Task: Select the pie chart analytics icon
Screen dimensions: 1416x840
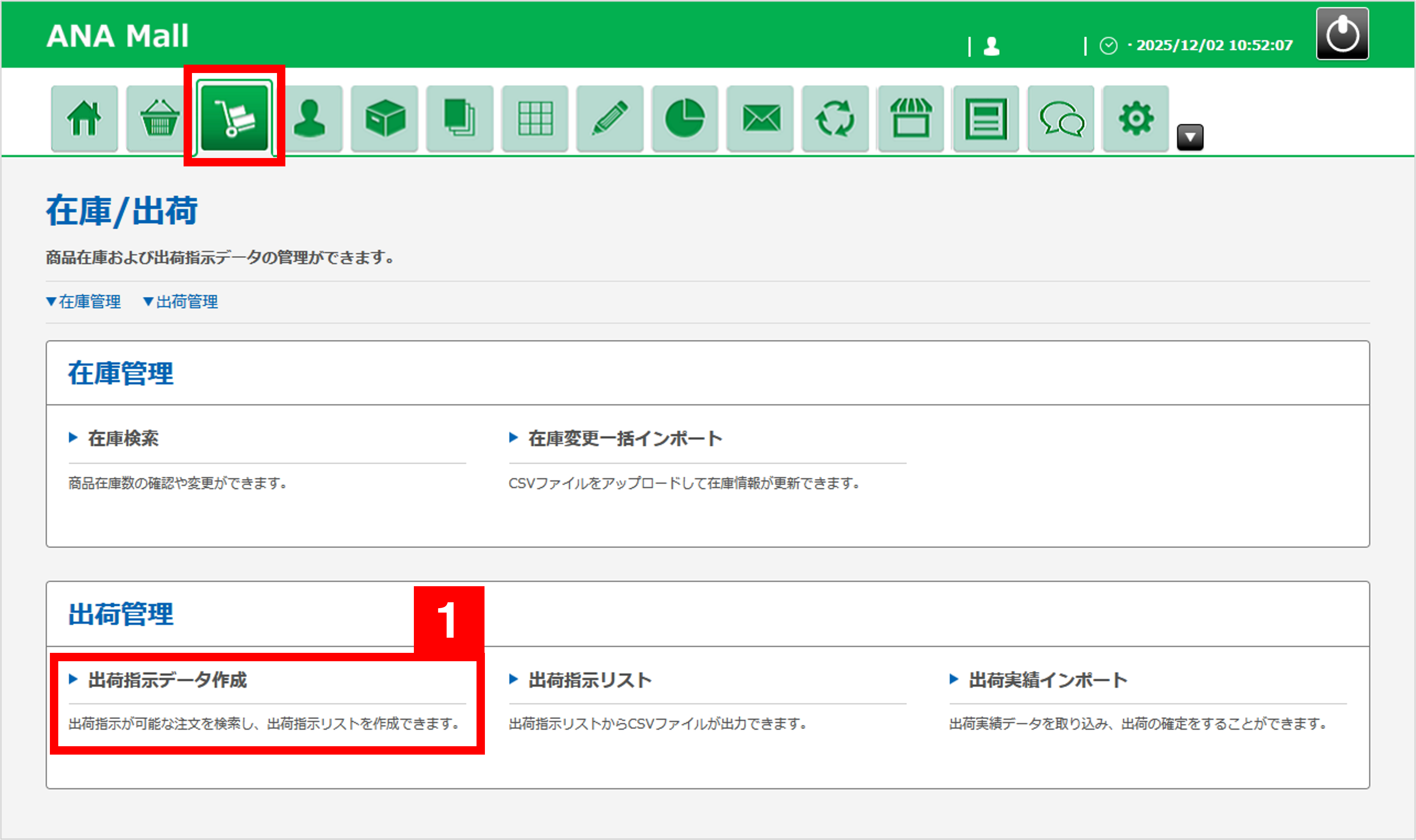Action: (x=685, y=119)
